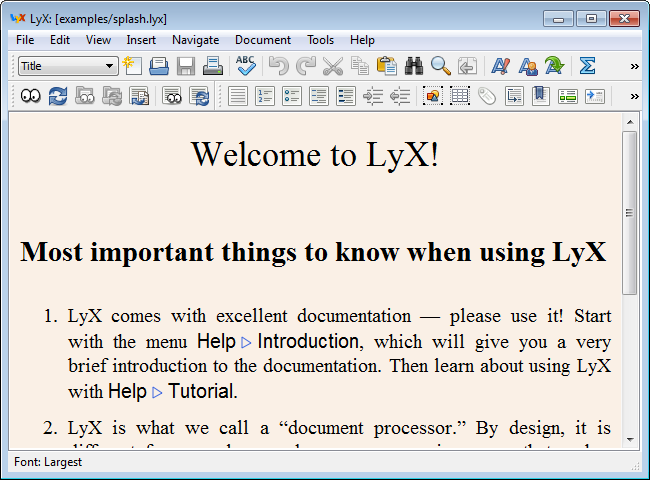Image resolution: width=650 pixels, height=480 pixels.
Task: Insert math with the Sigma icon
Action: click(587, 65)
